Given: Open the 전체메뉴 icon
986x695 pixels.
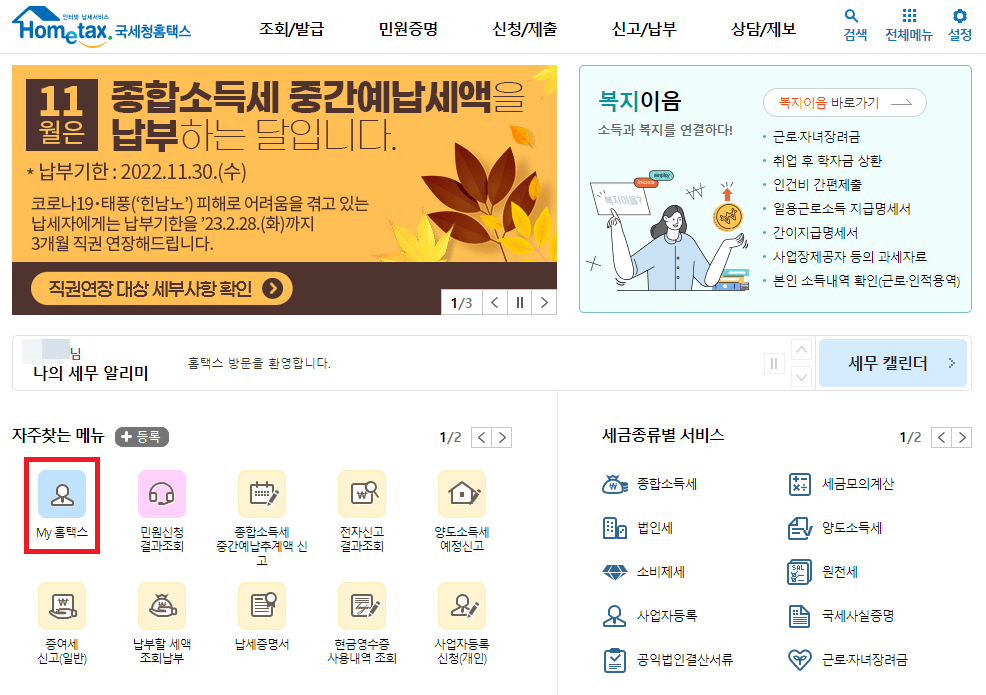Looking at the screenshot, I should point(911,24).
